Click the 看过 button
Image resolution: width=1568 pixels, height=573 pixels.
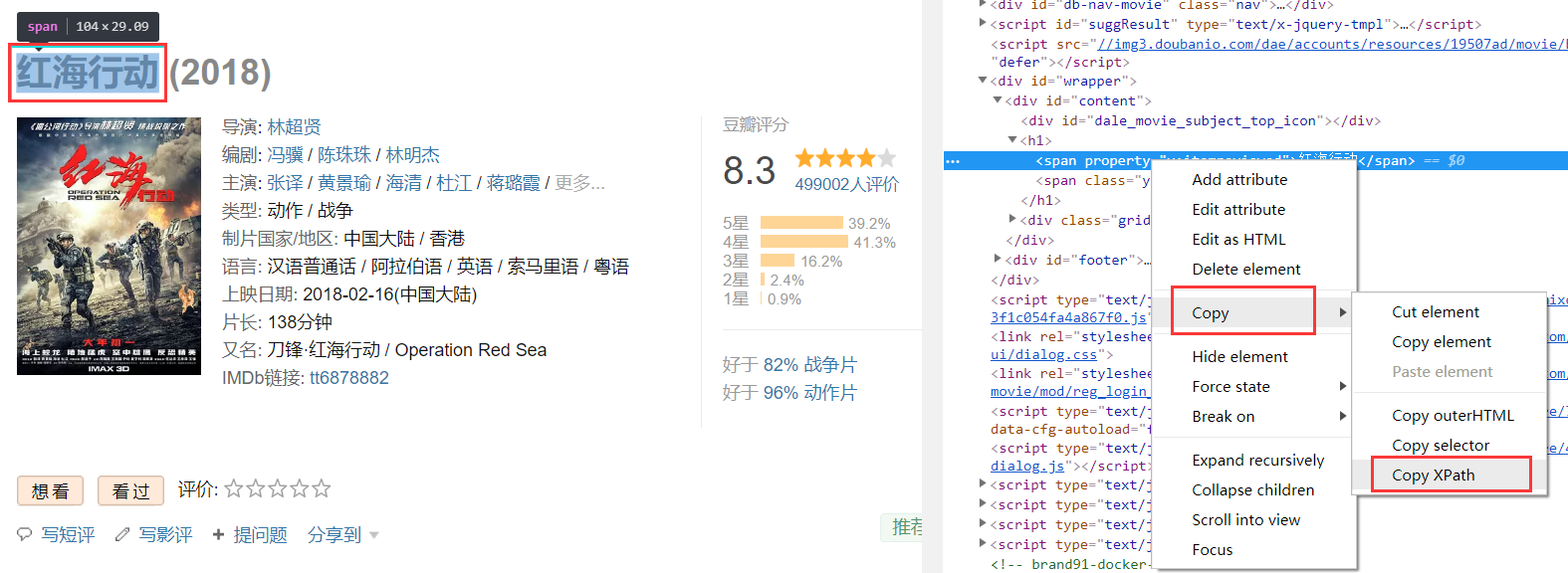(131, 490)
